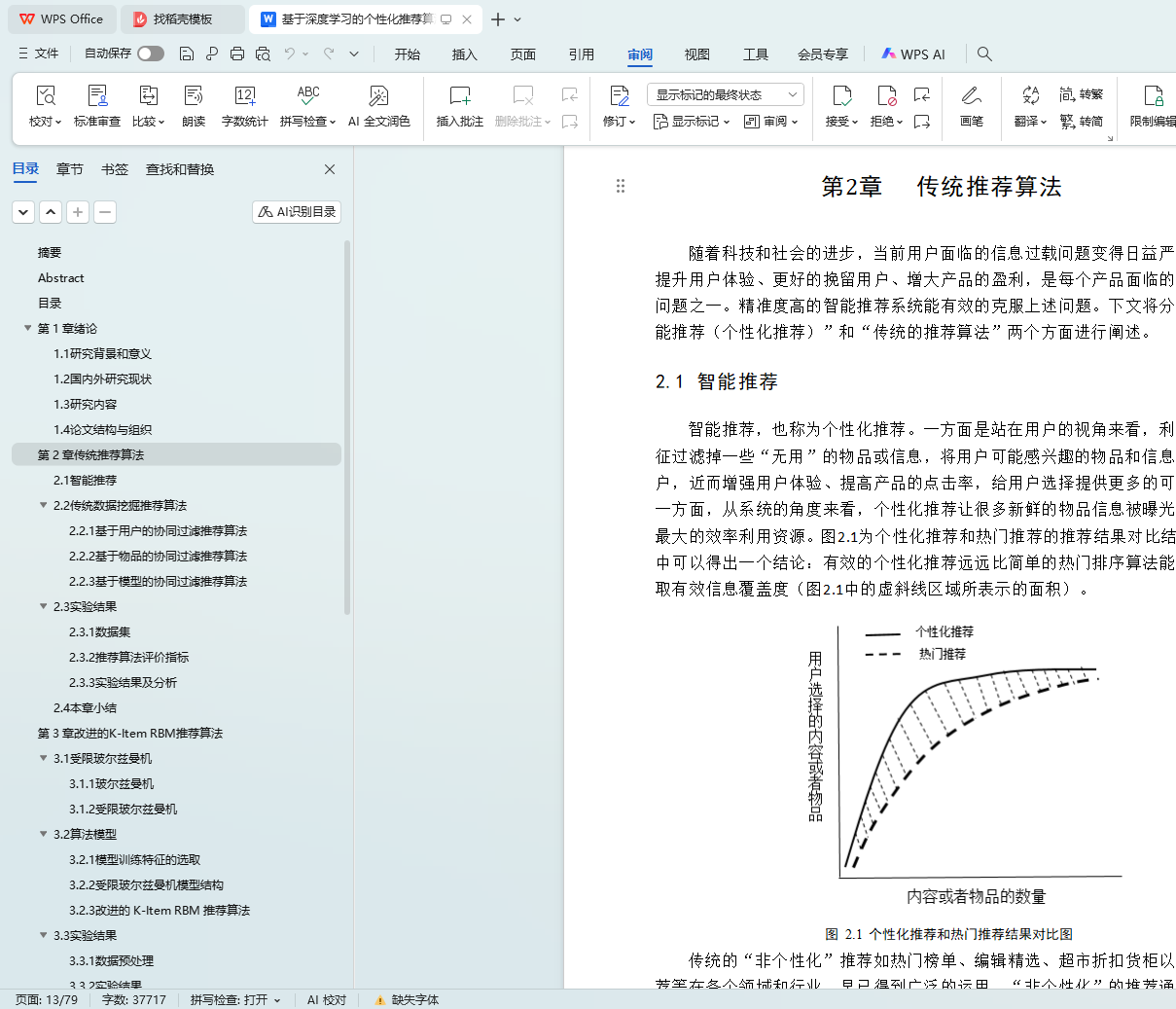Click the word count (字数统计) icon
The image size is (1176, 1009).
pos(244,96)
